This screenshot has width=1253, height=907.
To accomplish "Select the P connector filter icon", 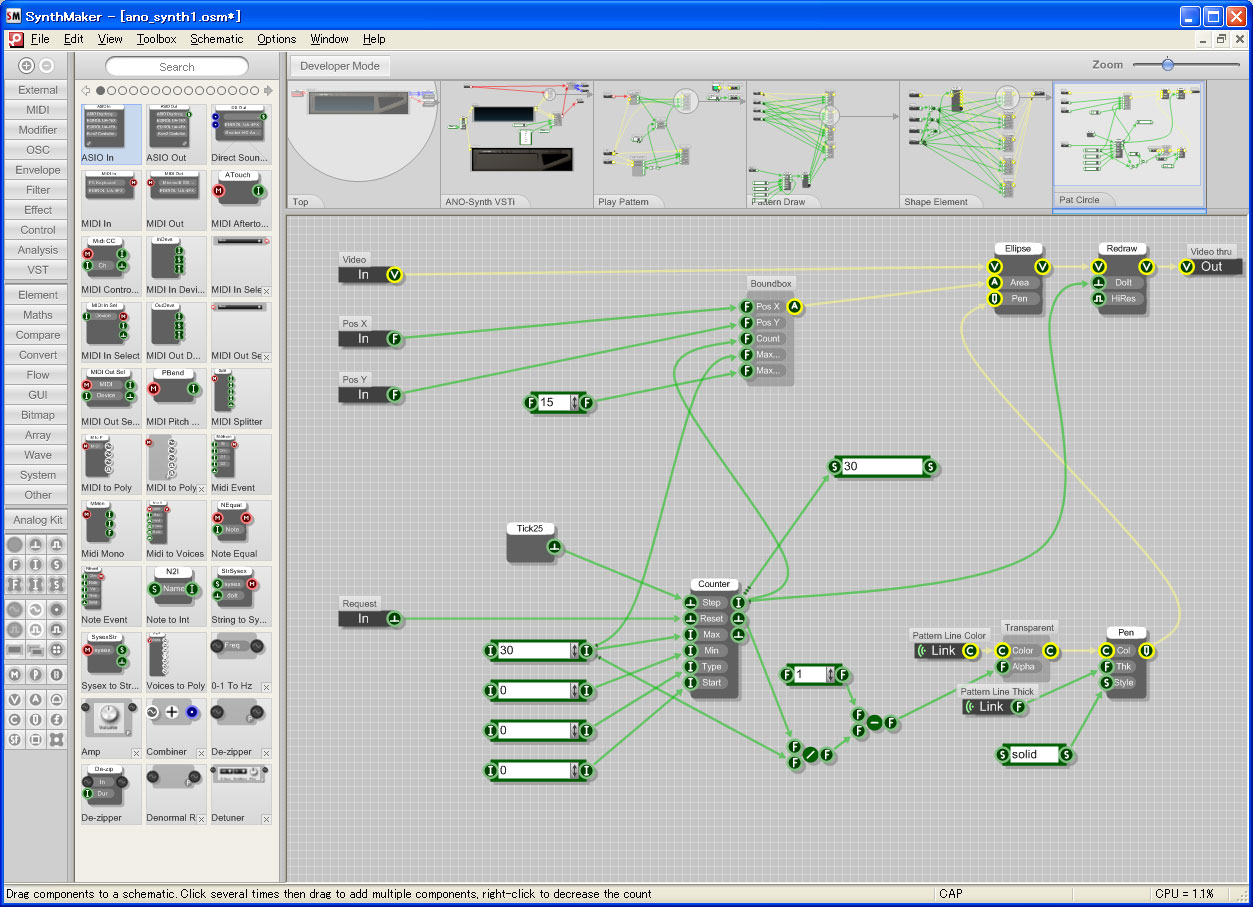I will click(x=36, y=675).
